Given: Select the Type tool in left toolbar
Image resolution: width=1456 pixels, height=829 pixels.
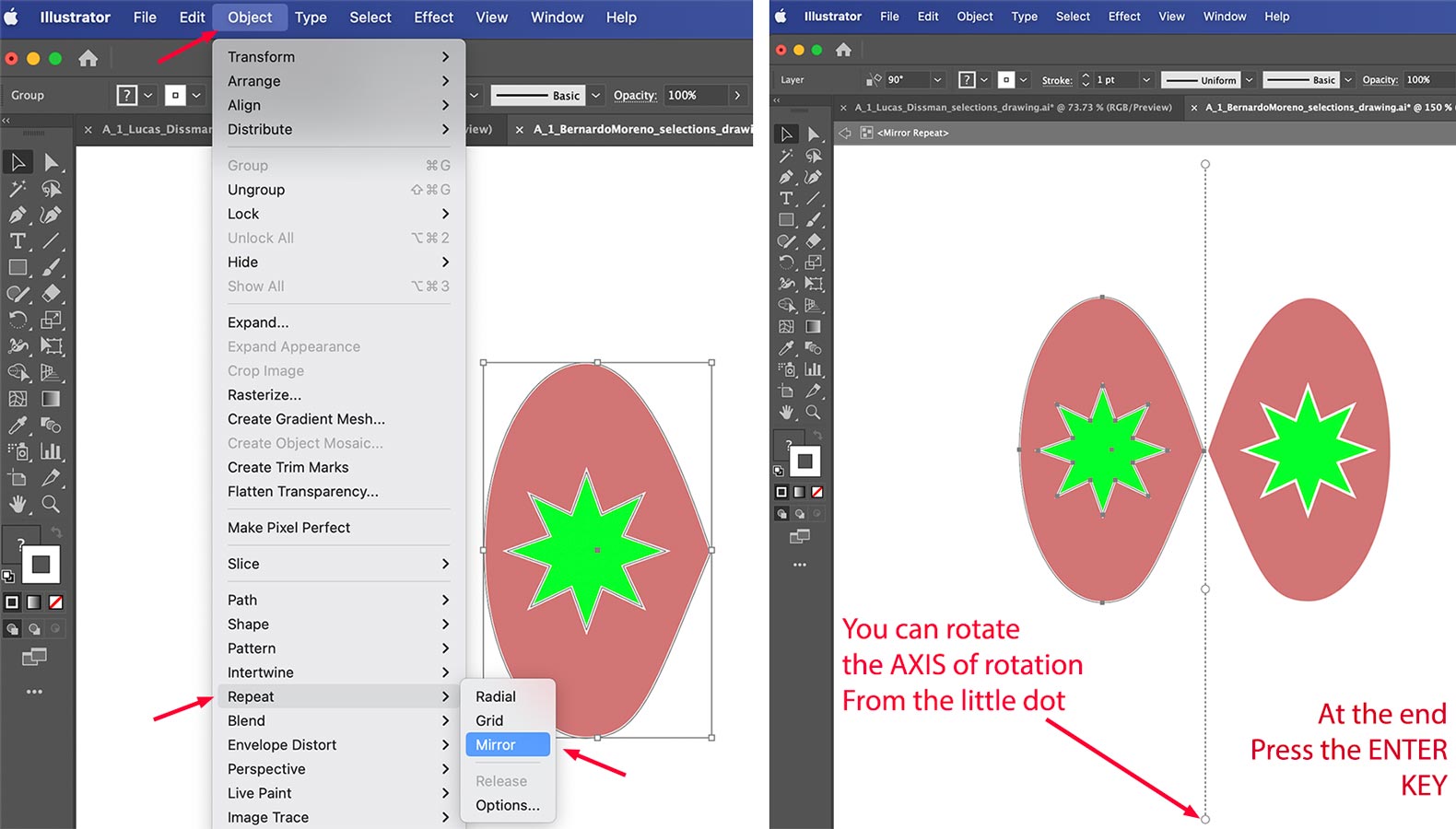Looking at the screenshot, I should pos(18,241).
